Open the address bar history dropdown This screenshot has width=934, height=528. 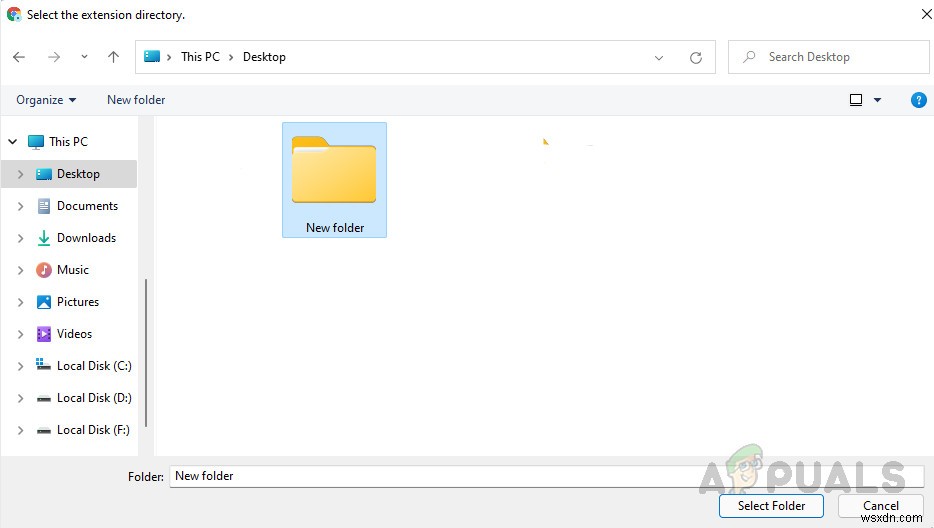pyautogui.click(x=659, y=58)
